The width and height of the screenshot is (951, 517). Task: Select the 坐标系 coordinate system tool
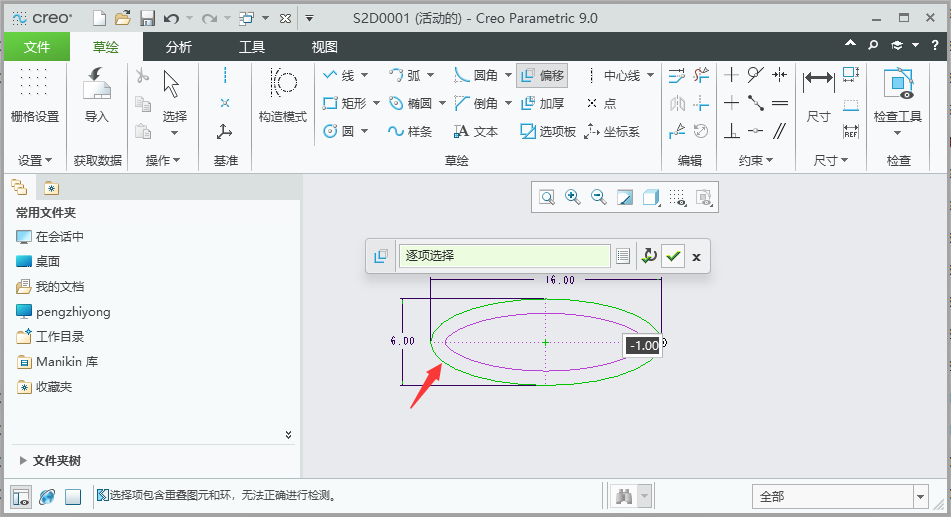(x=611, y=131)
